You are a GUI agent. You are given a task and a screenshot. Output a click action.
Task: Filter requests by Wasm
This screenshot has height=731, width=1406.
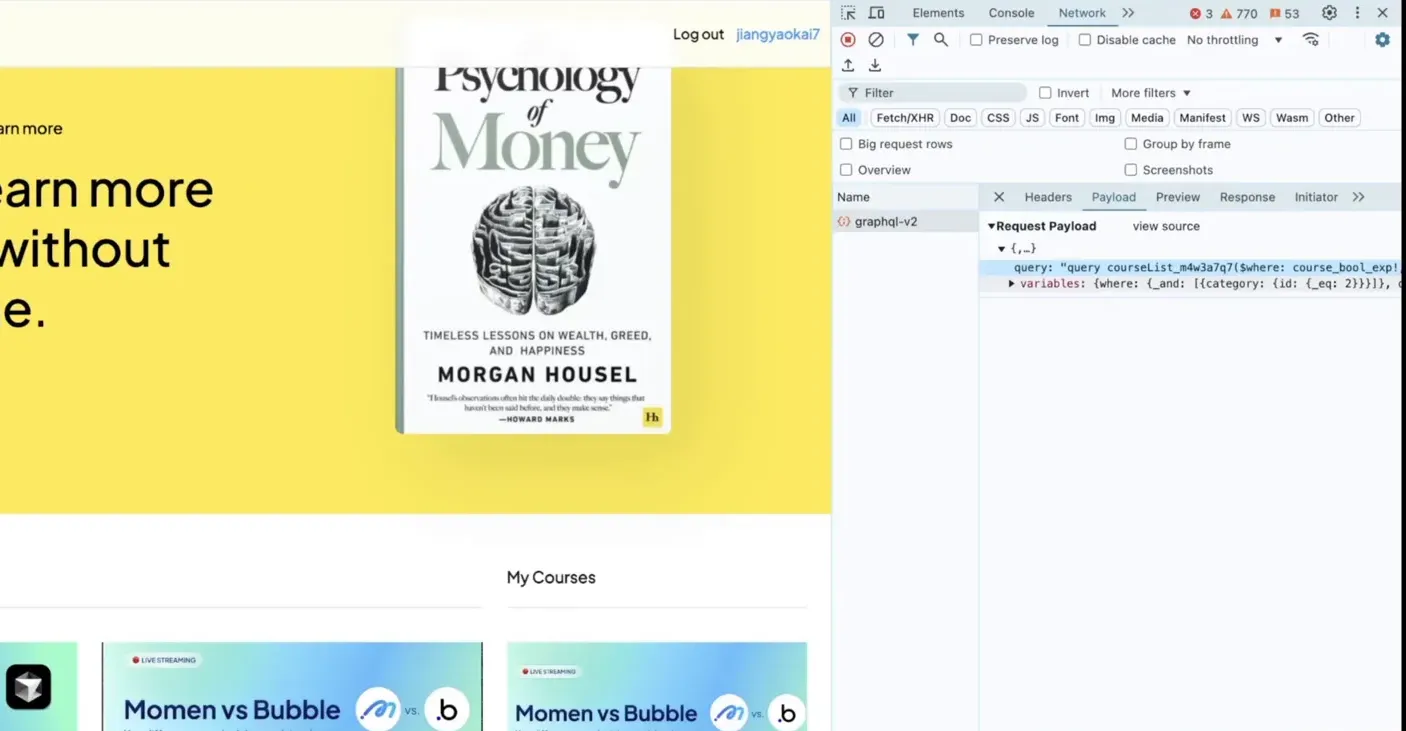pos(1292,118)
